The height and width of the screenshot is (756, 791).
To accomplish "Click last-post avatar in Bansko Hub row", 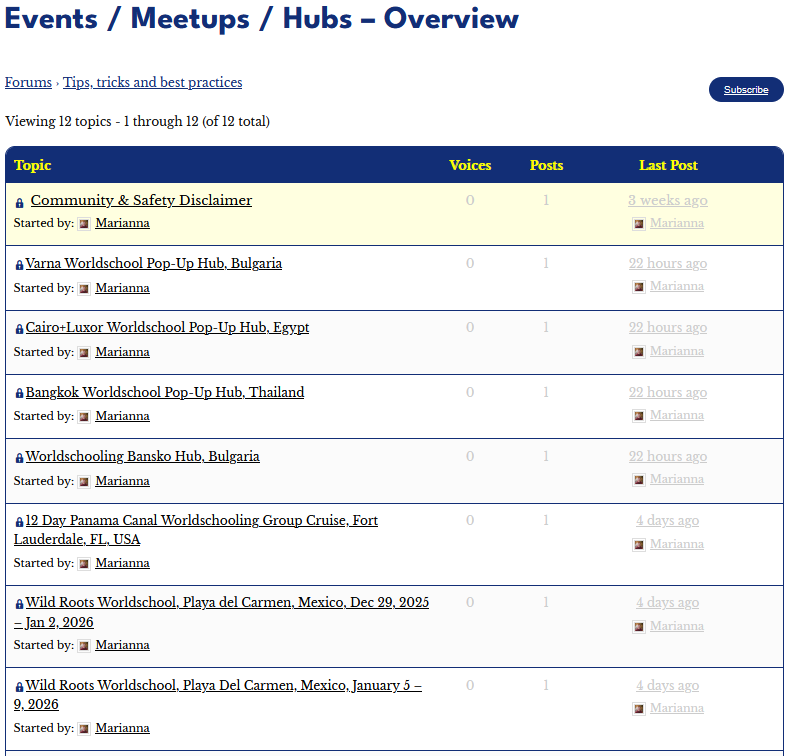I will [x=639, y=480].
